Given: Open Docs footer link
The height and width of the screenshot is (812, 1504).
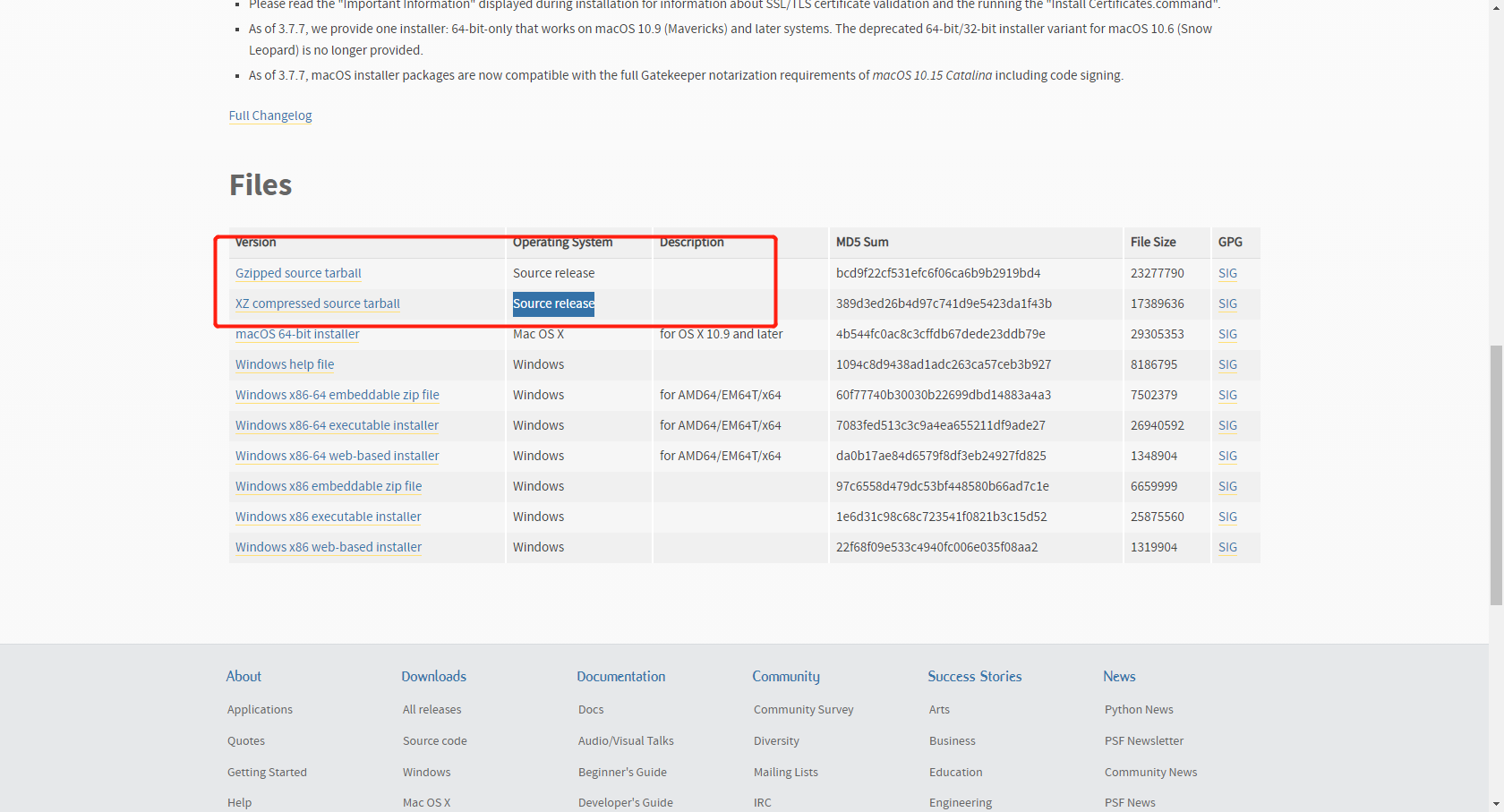Looking at the screenshot, I should click(x=591, y=709).
